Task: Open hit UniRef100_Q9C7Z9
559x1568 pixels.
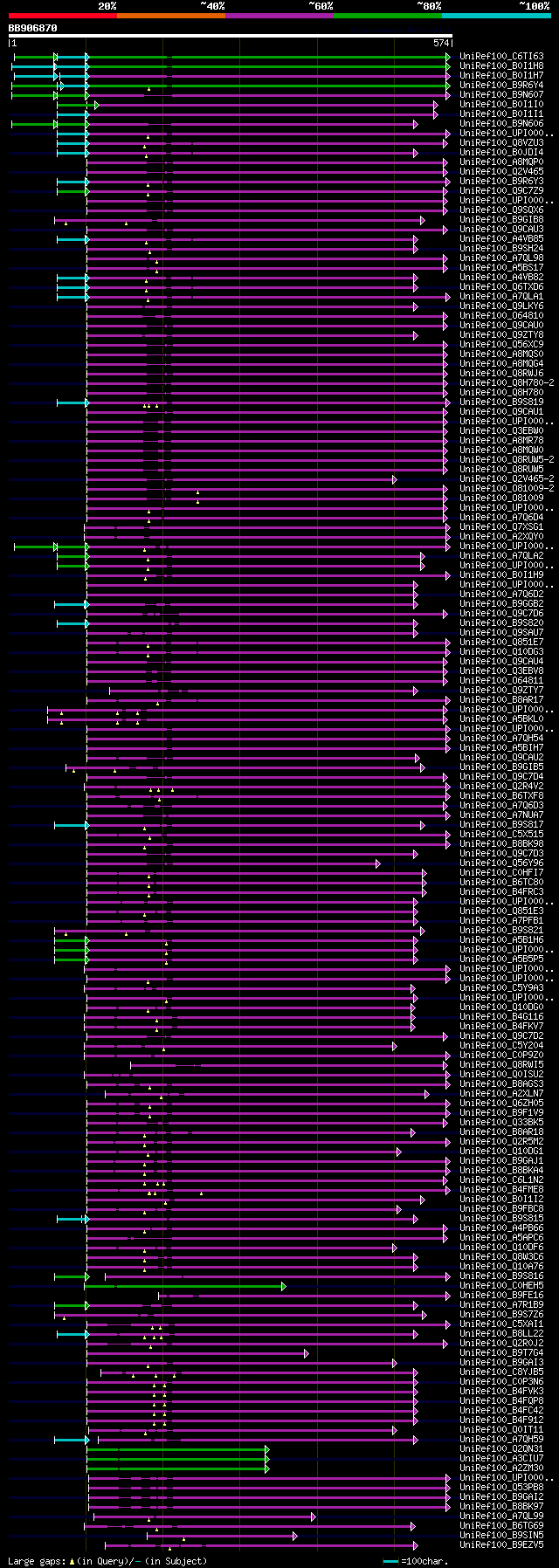Action: click(501, 191)
